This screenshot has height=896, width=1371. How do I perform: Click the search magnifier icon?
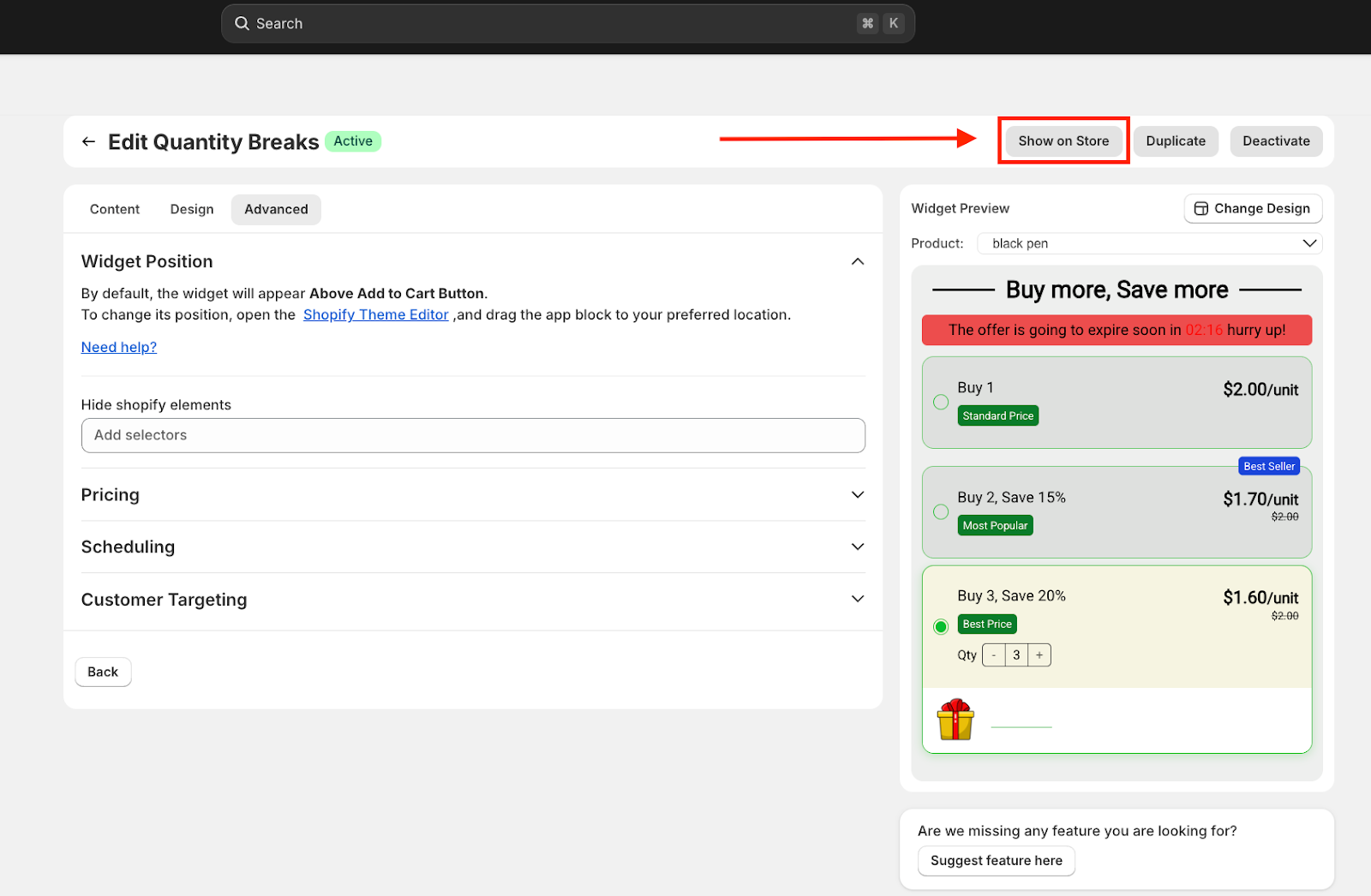(x=242, y=23)
